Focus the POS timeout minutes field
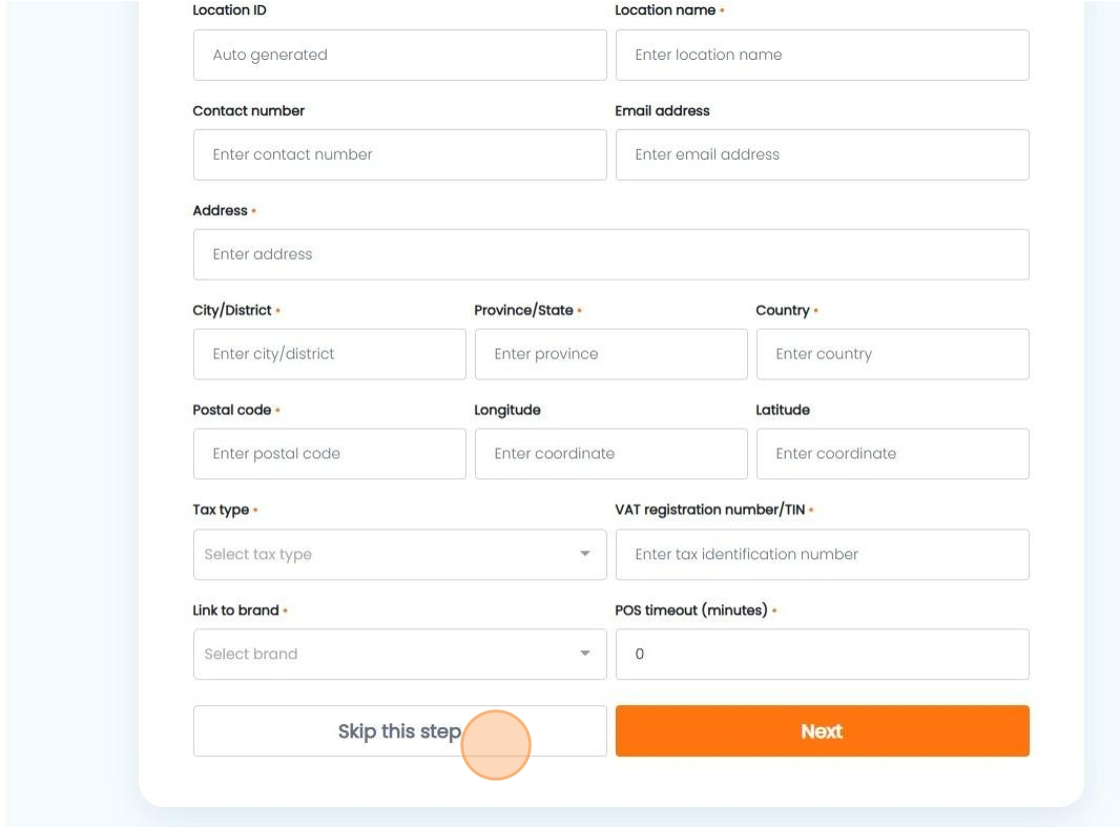Image resolution: width=1120 pixels, height=828 pixels. pyautogui.click(x=822, y=654)
